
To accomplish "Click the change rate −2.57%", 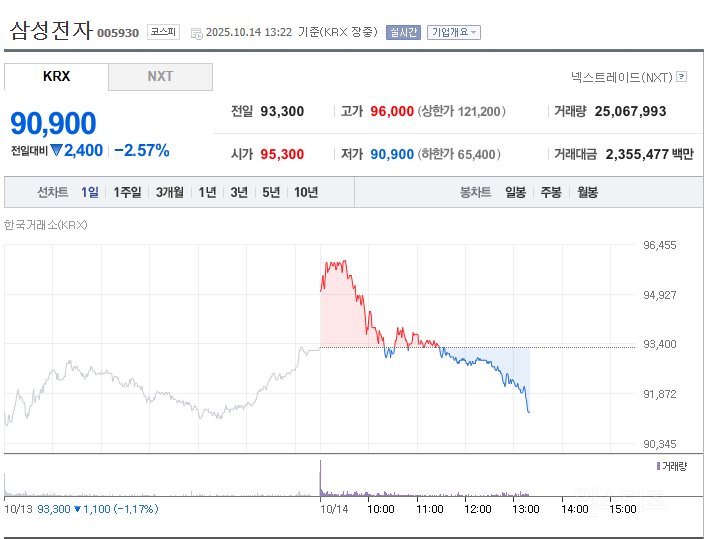I will pyautogui.click(x=142, y=150).
